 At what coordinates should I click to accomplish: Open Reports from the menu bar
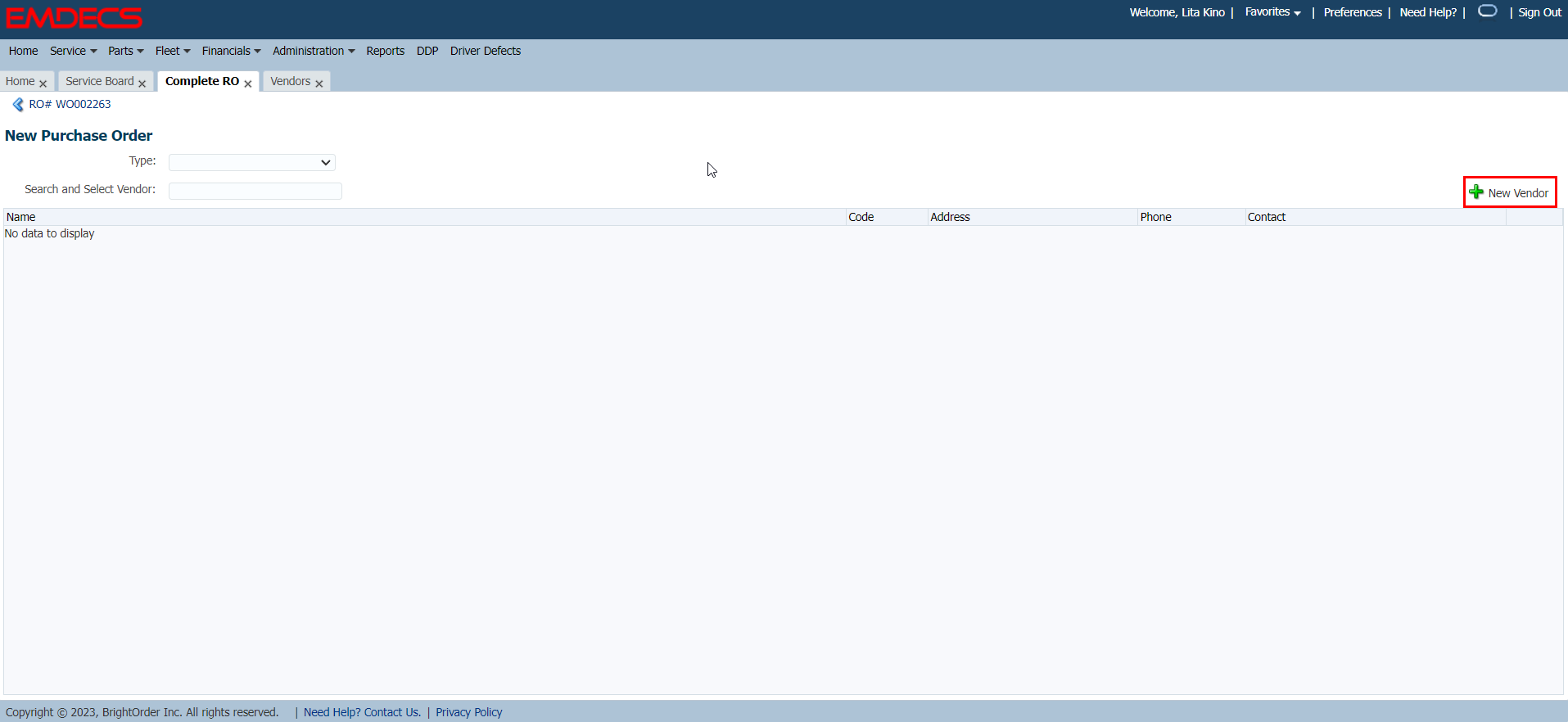(x=385, y=51)
